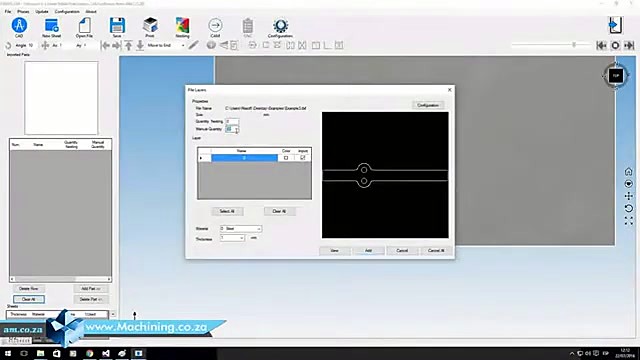Start the Nesting tool icon
640x360 pixels.
pos(182,25)
